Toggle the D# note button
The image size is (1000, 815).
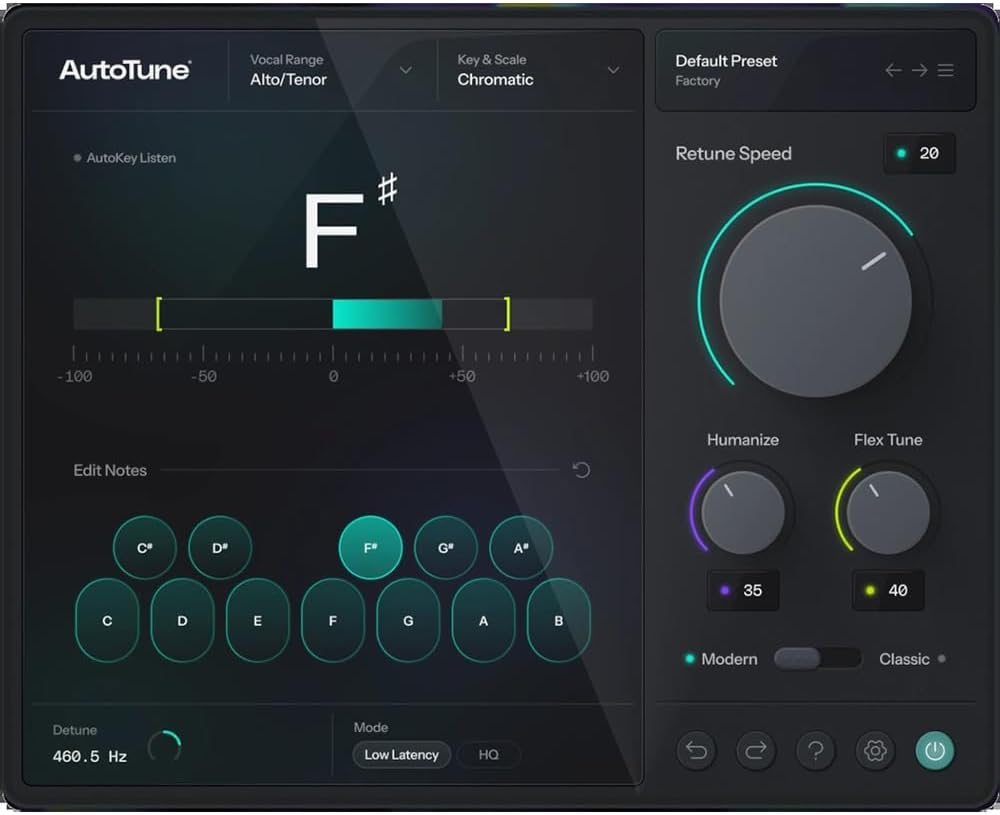(x=220, y=547)
